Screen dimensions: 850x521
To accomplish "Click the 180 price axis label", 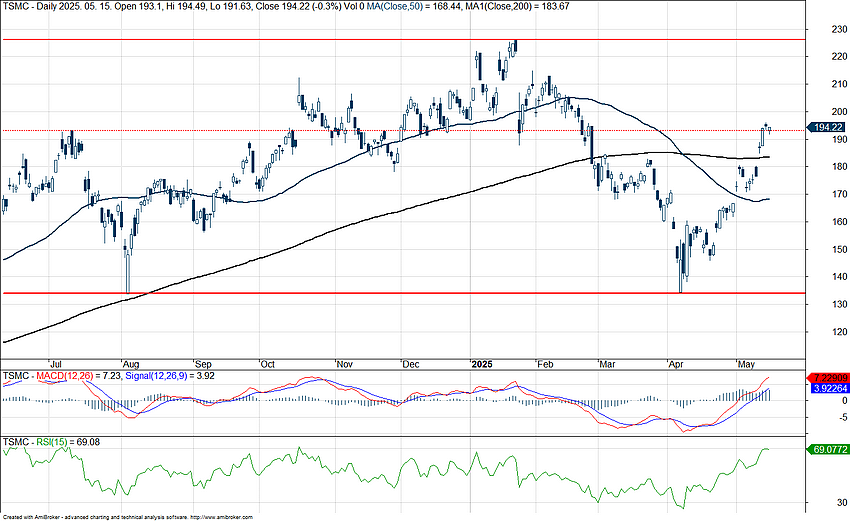I will pos(840,167).
